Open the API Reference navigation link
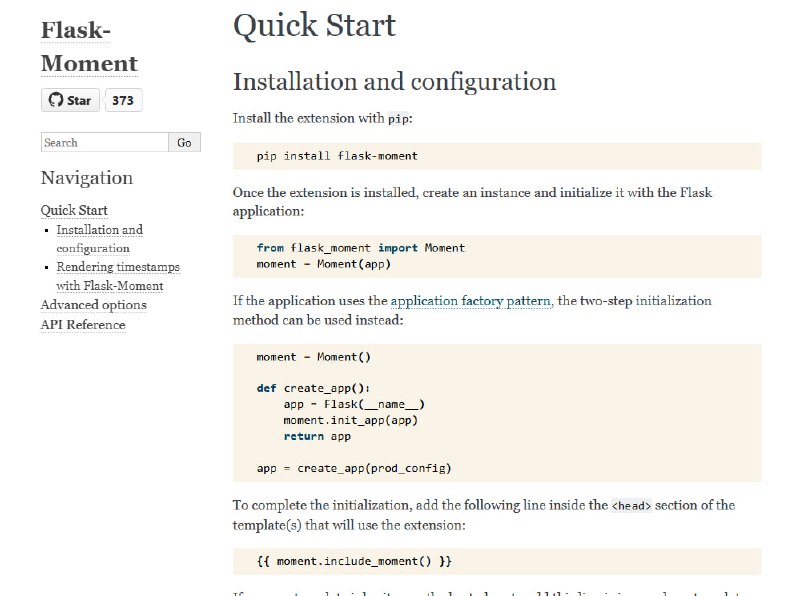Image resolution: width=800 pixels, height=596 pixels. pos(83,325)
